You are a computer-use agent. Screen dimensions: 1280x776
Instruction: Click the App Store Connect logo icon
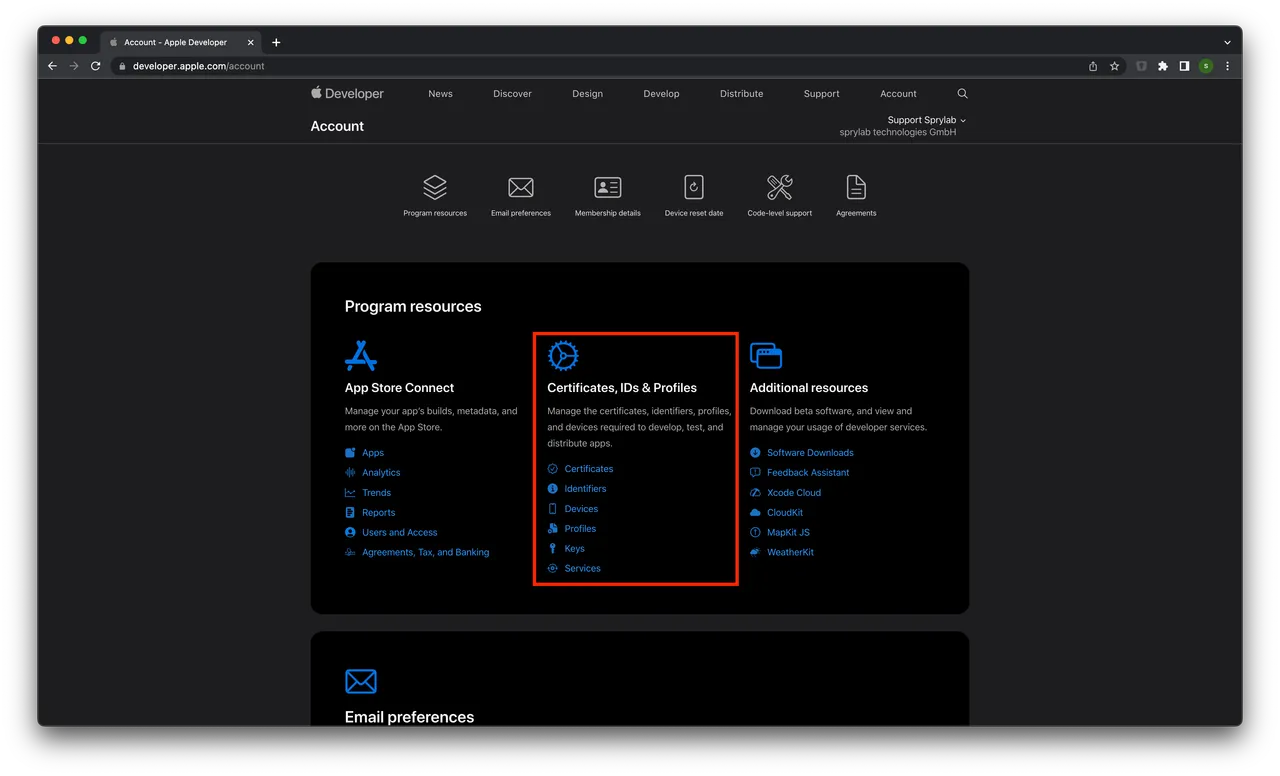point(361,356)
